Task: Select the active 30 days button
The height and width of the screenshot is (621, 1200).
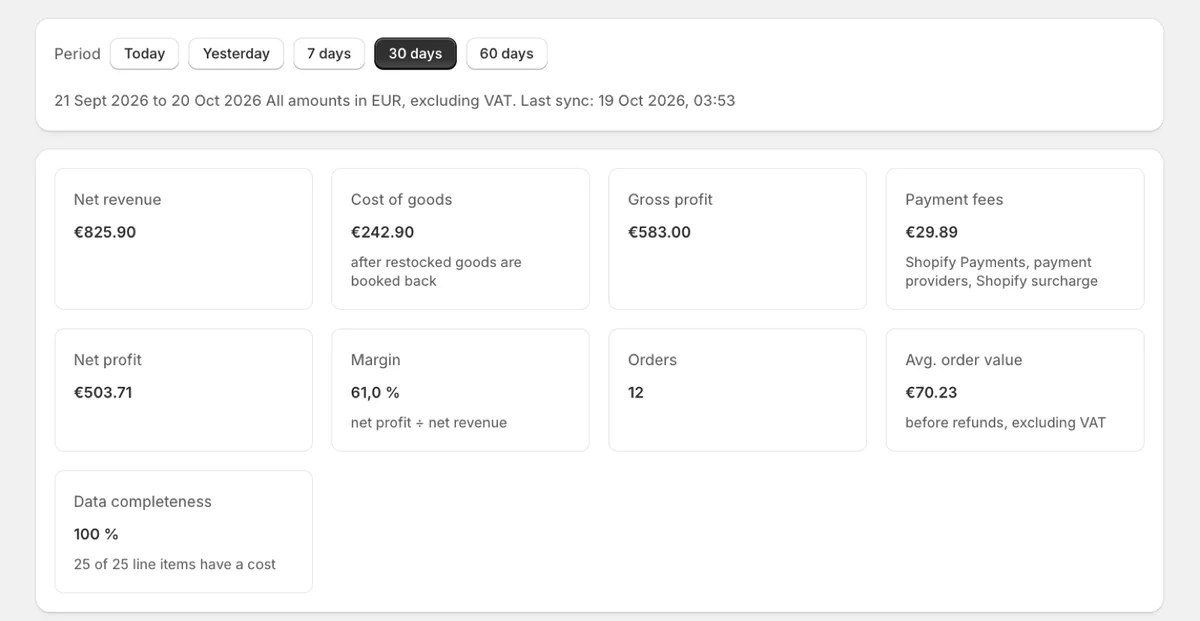Action: 415,54
